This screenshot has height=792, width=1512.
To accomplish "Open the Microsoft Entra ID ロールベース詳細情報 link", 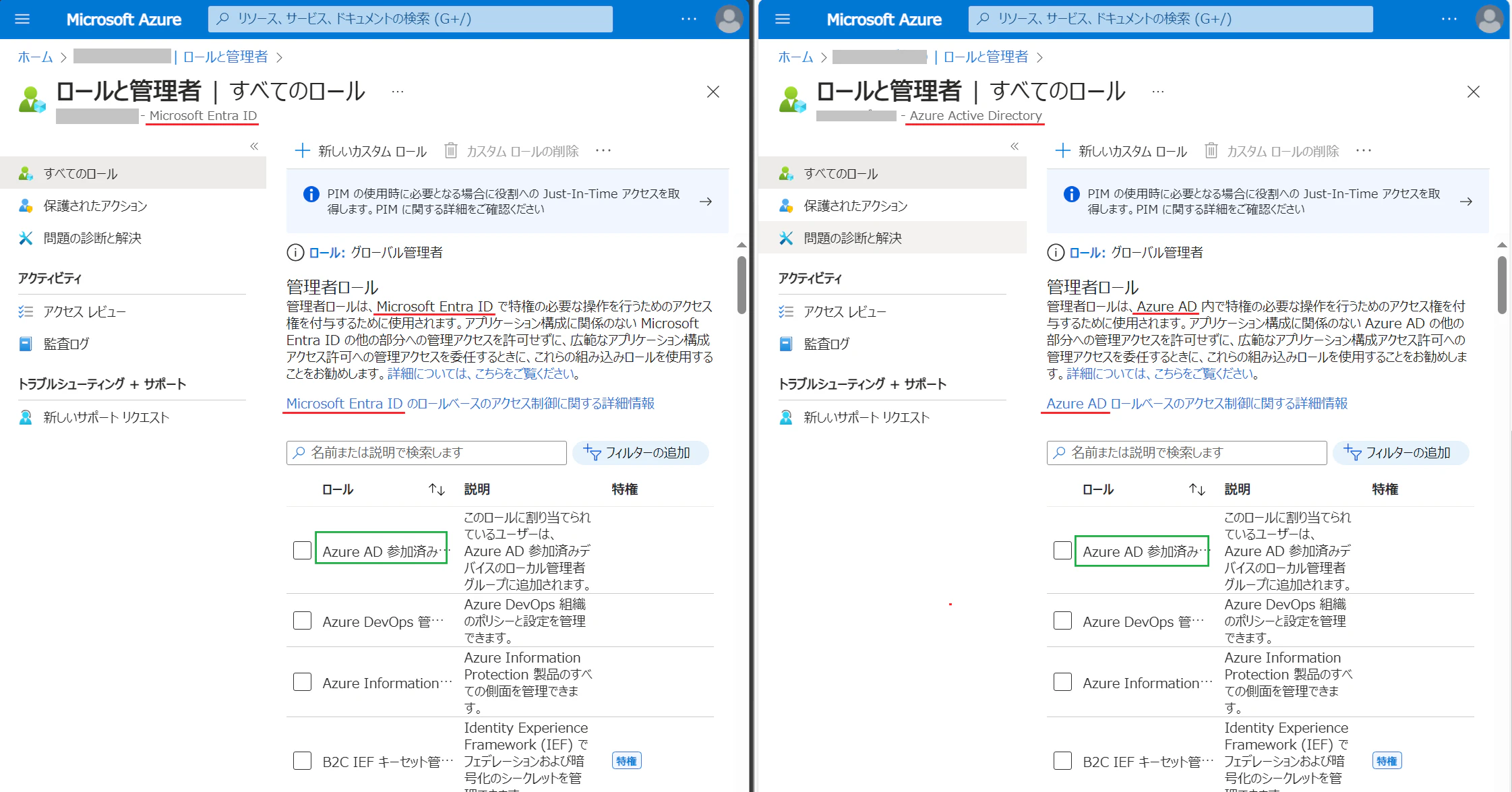I will (x=470, y=403).
